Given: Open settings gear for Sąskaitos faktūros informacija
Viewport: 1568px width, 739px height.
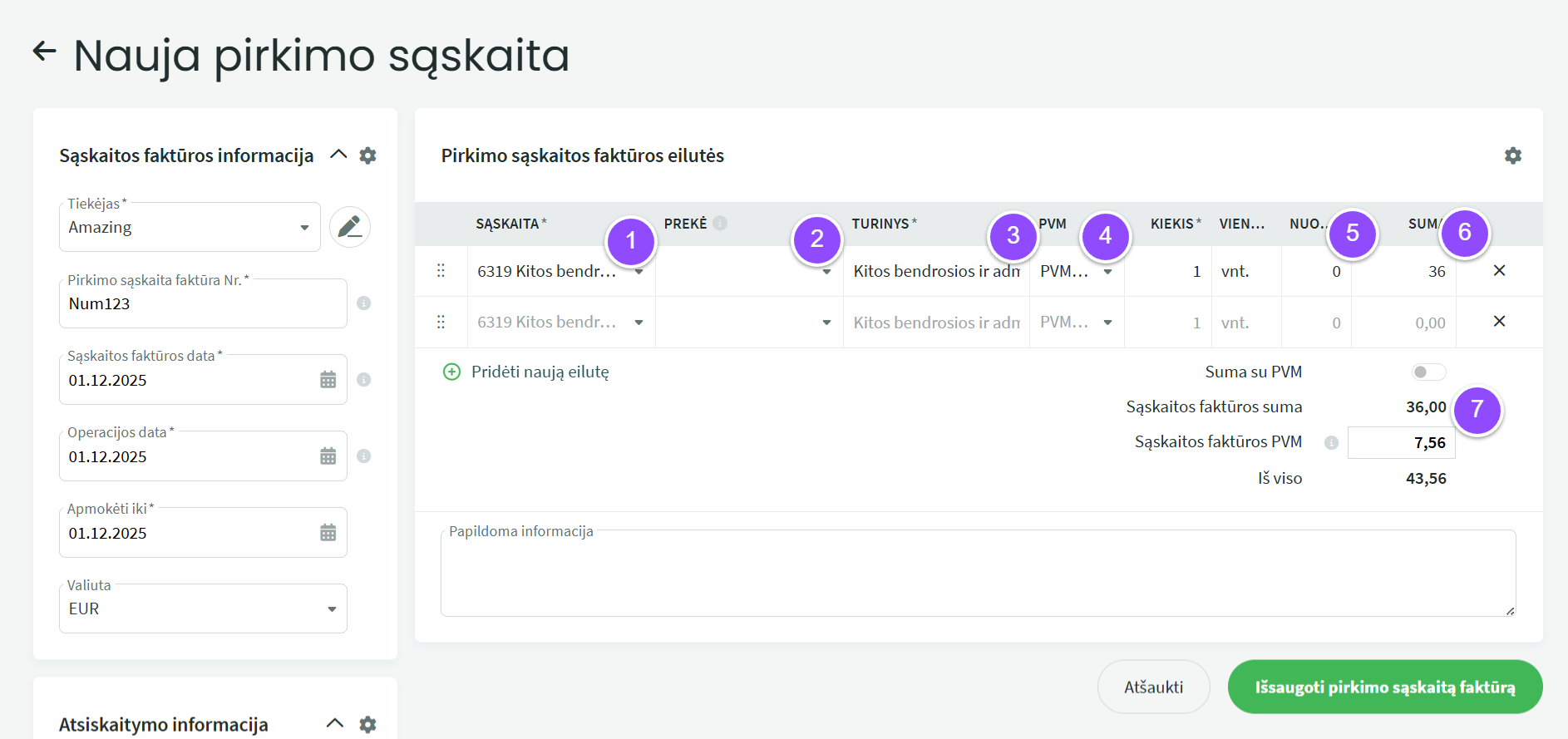Looking at the screenshot, I should [367, 155].
